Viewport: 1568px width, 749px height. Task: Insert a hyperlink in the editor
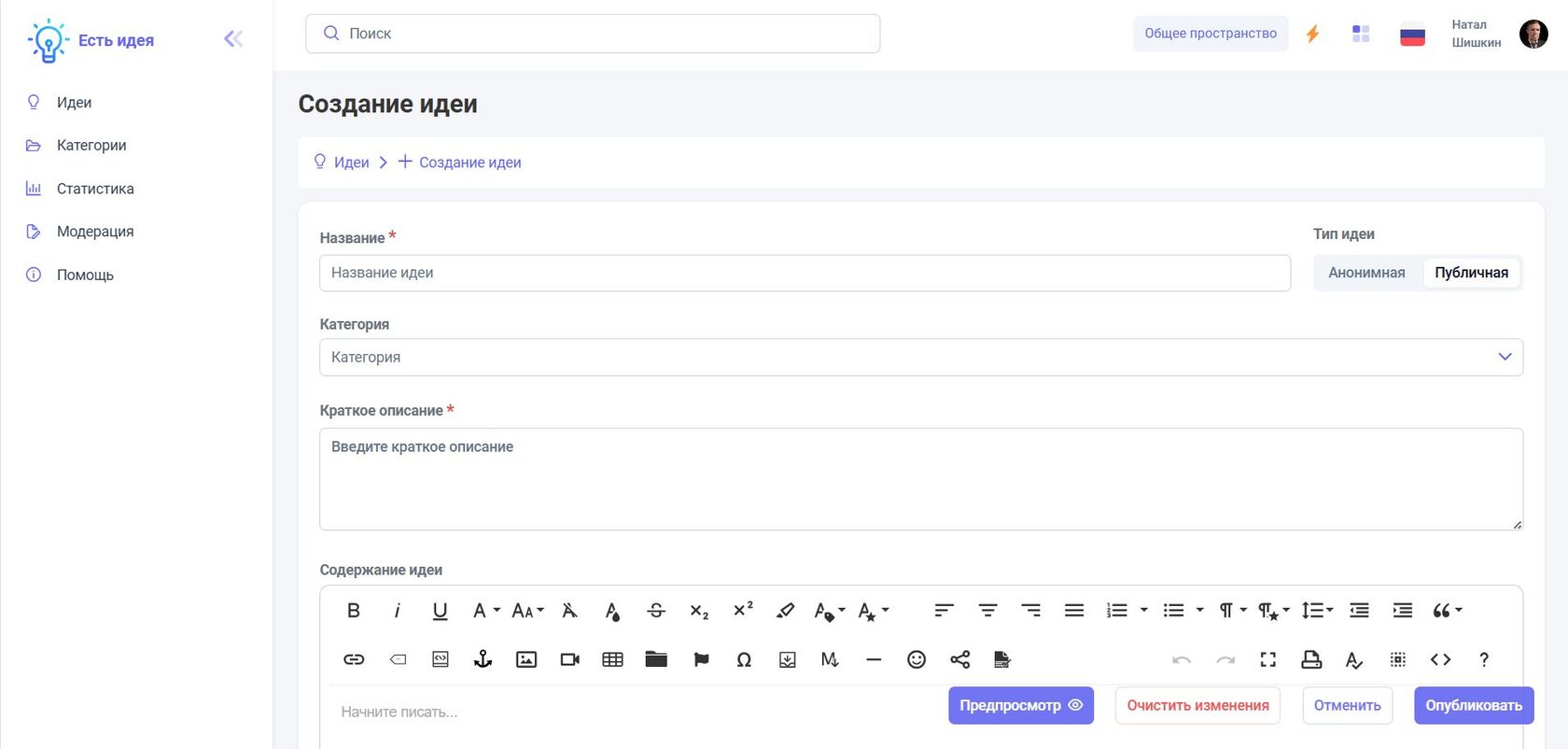[x=354, y=659]
